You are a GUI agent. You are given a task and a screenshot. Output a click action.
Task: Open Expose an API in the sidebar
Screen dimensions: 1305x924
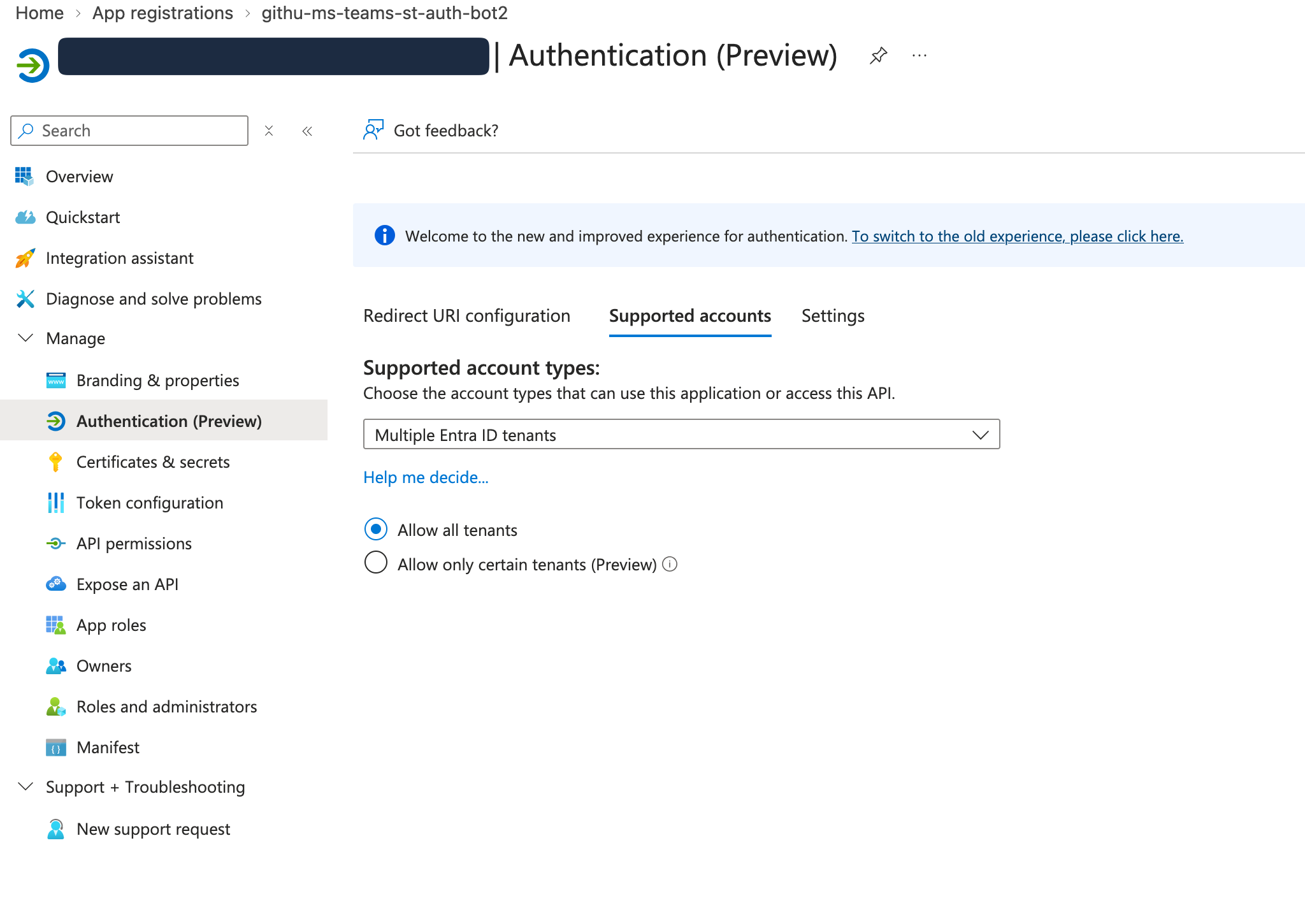pyautogui.click(x=164, y=584)
